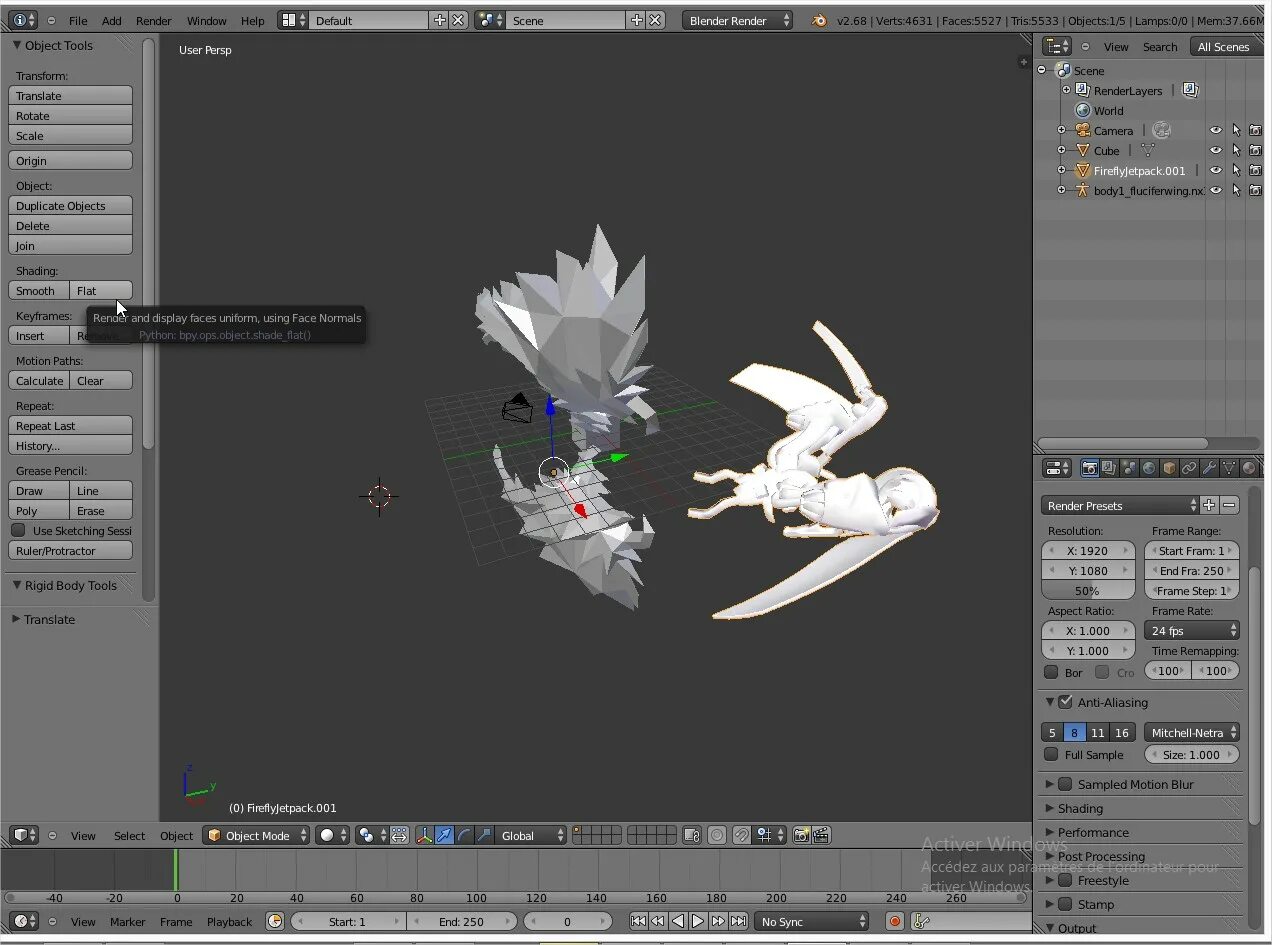The height and width of the screenshot is (945, 1272).
Task: Add a new screen layout with the plus
Action: click(x=440, y=20)
